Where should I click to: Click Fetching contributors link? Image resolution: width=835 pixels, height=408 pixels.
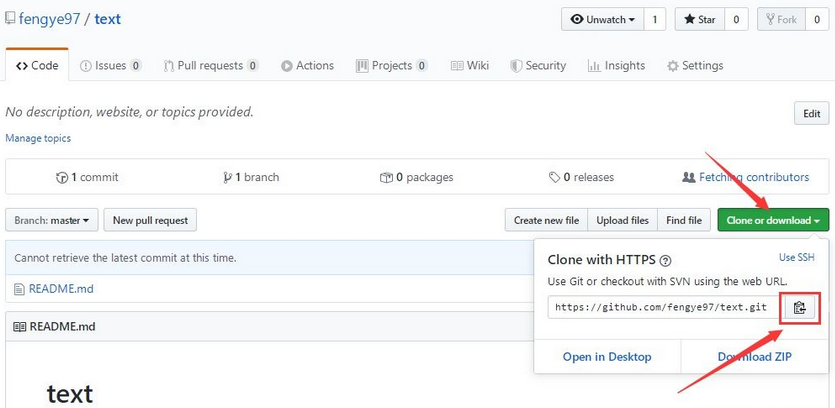tap(754, 177)
